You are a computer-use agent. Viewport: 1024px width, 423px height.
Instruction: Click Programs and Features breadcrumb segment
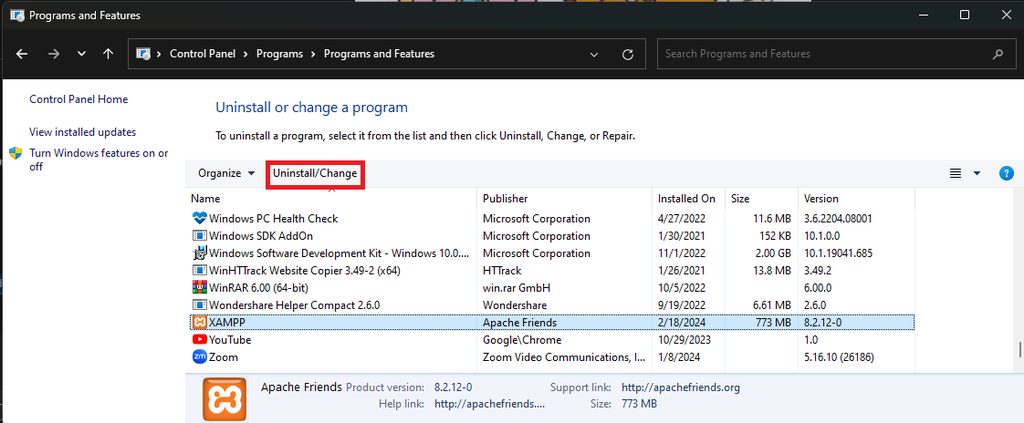pos(379,54)
